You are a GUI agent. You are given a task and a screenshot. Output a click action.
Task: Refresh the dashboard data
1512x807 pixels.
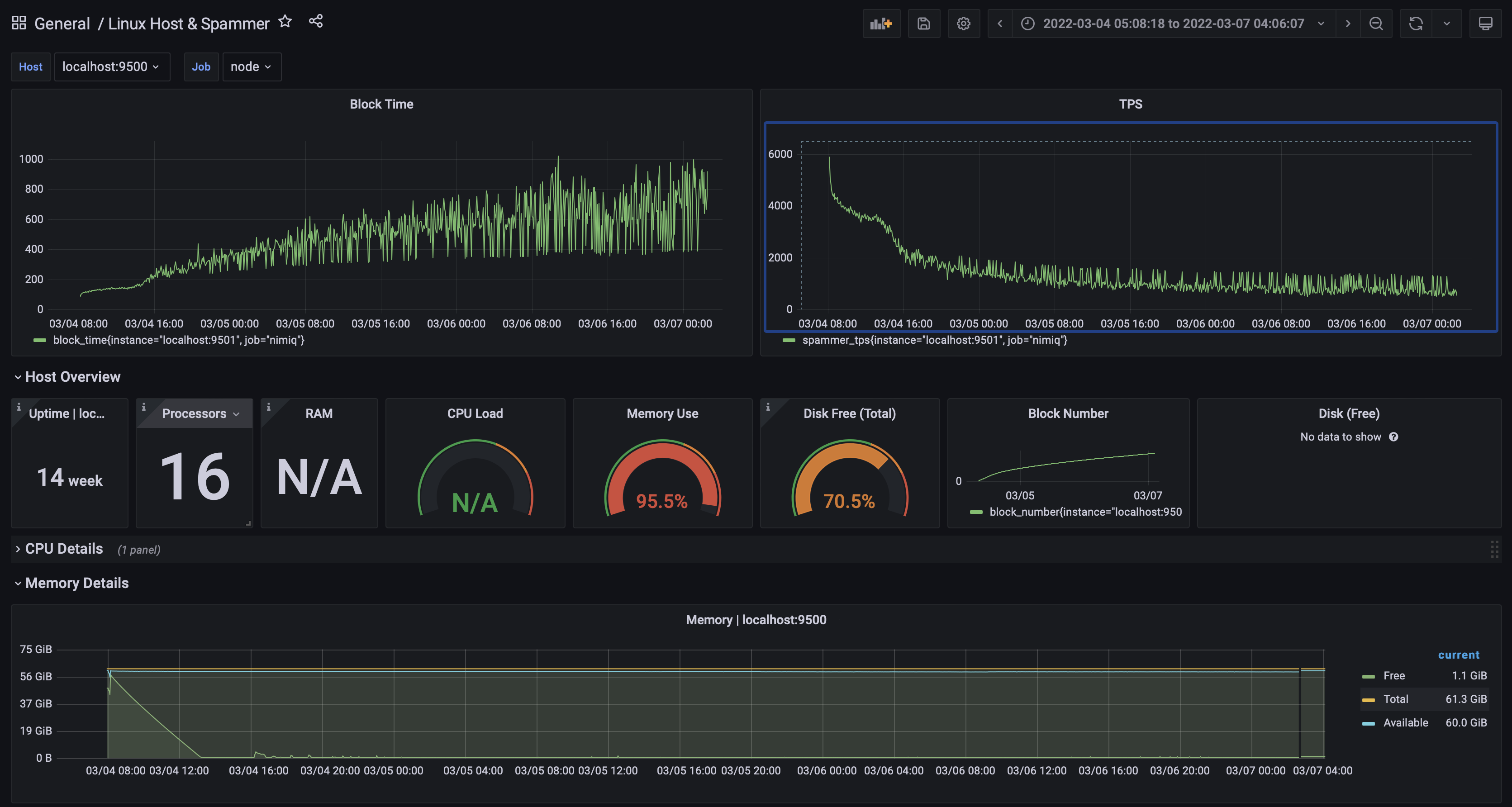(1417, 24)
